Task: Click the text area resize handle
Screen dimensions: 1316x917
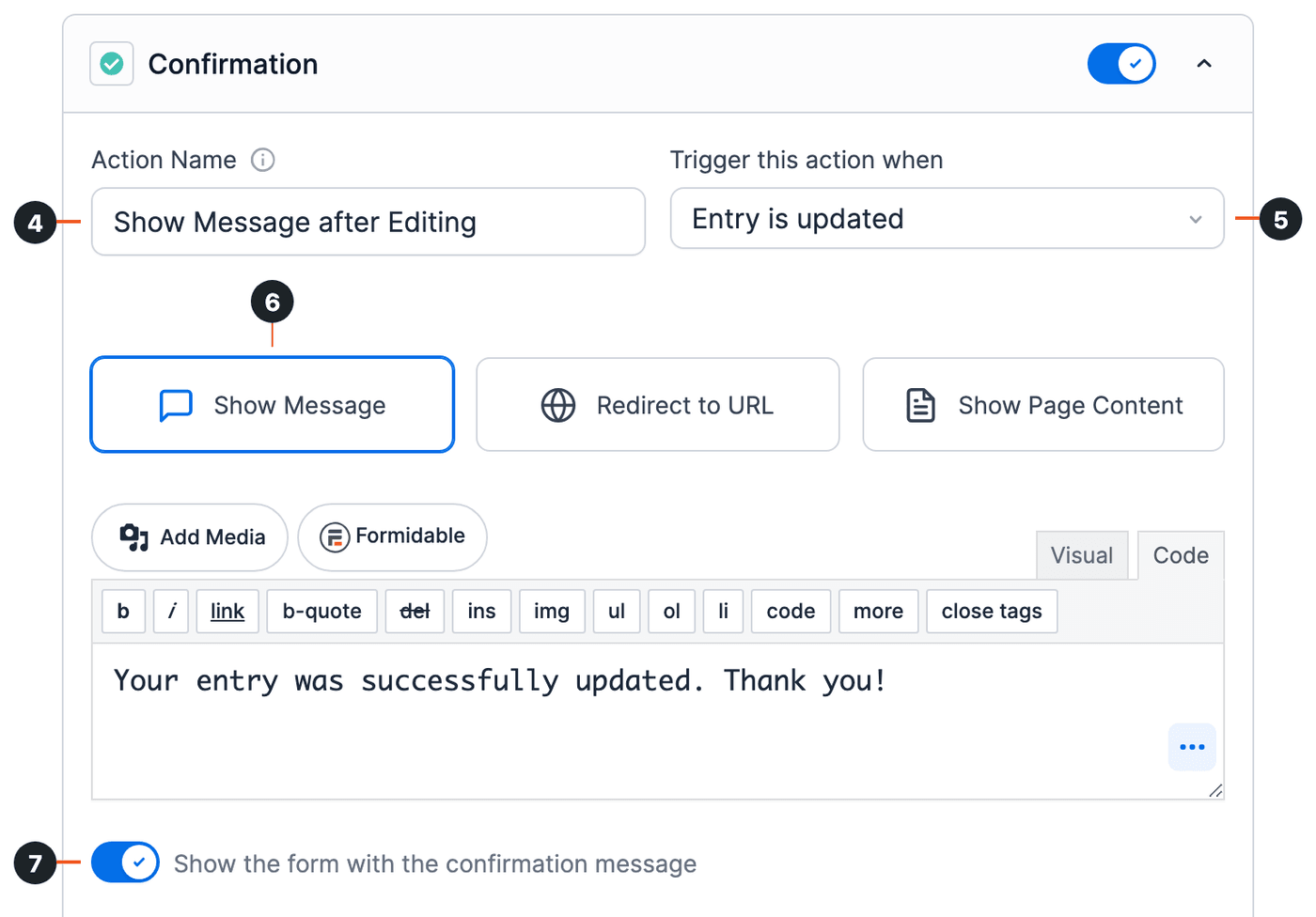Action: pos(1215,791)
